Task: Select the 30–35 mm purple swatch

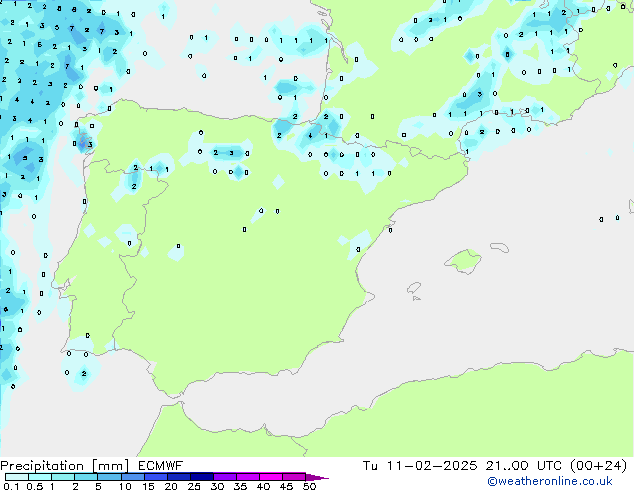Action: coord(224,477)
